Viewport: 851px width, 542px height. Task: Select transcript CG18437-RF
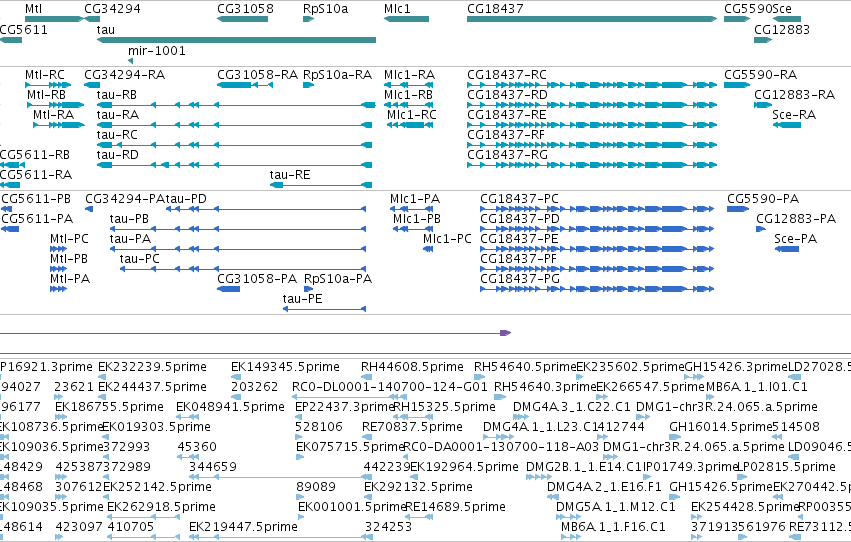click(592, 145)
